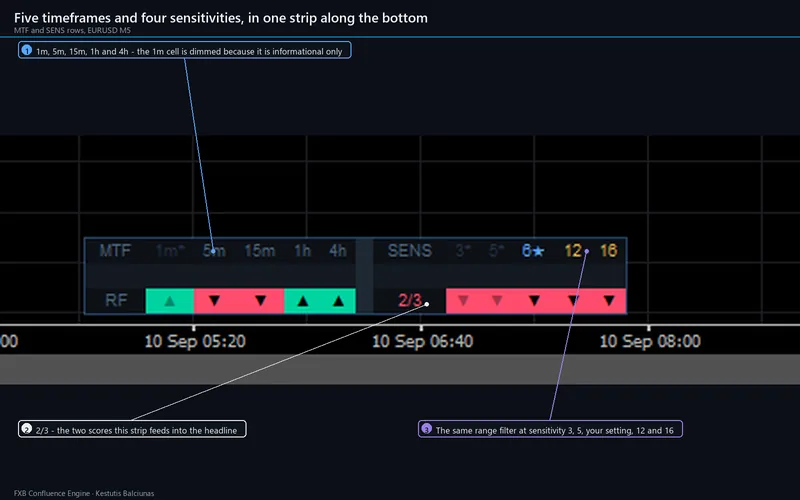Viewport: 800px width, 500px height.
Task: Select the MTF row label
Action: tap(115, 251)
